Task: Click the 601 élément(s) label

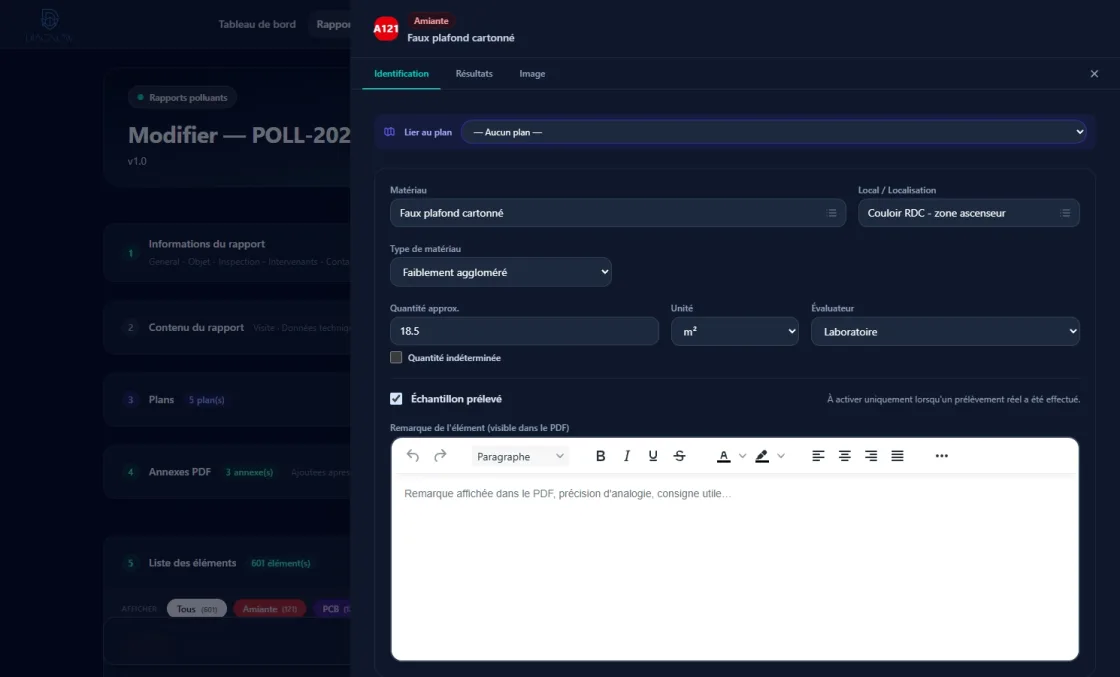Action: 281,563
